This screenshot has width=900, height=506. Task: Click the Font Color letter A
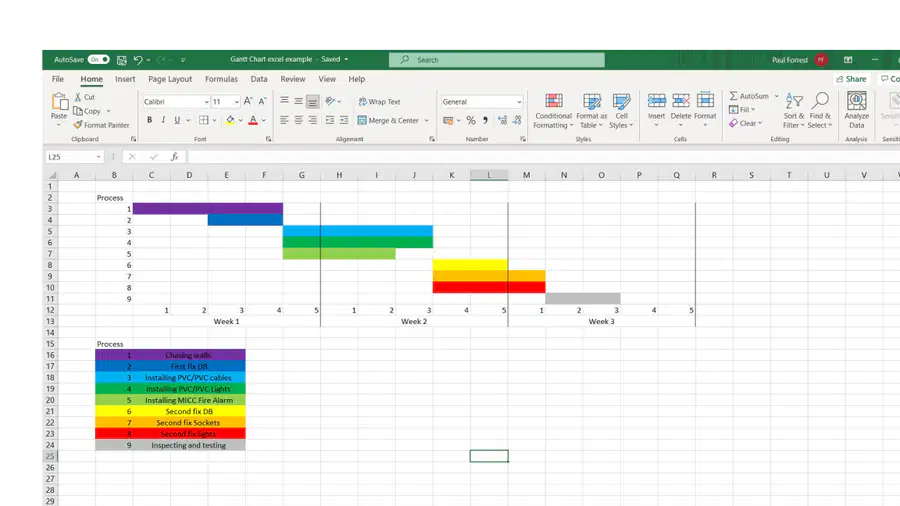coord(253,120)
